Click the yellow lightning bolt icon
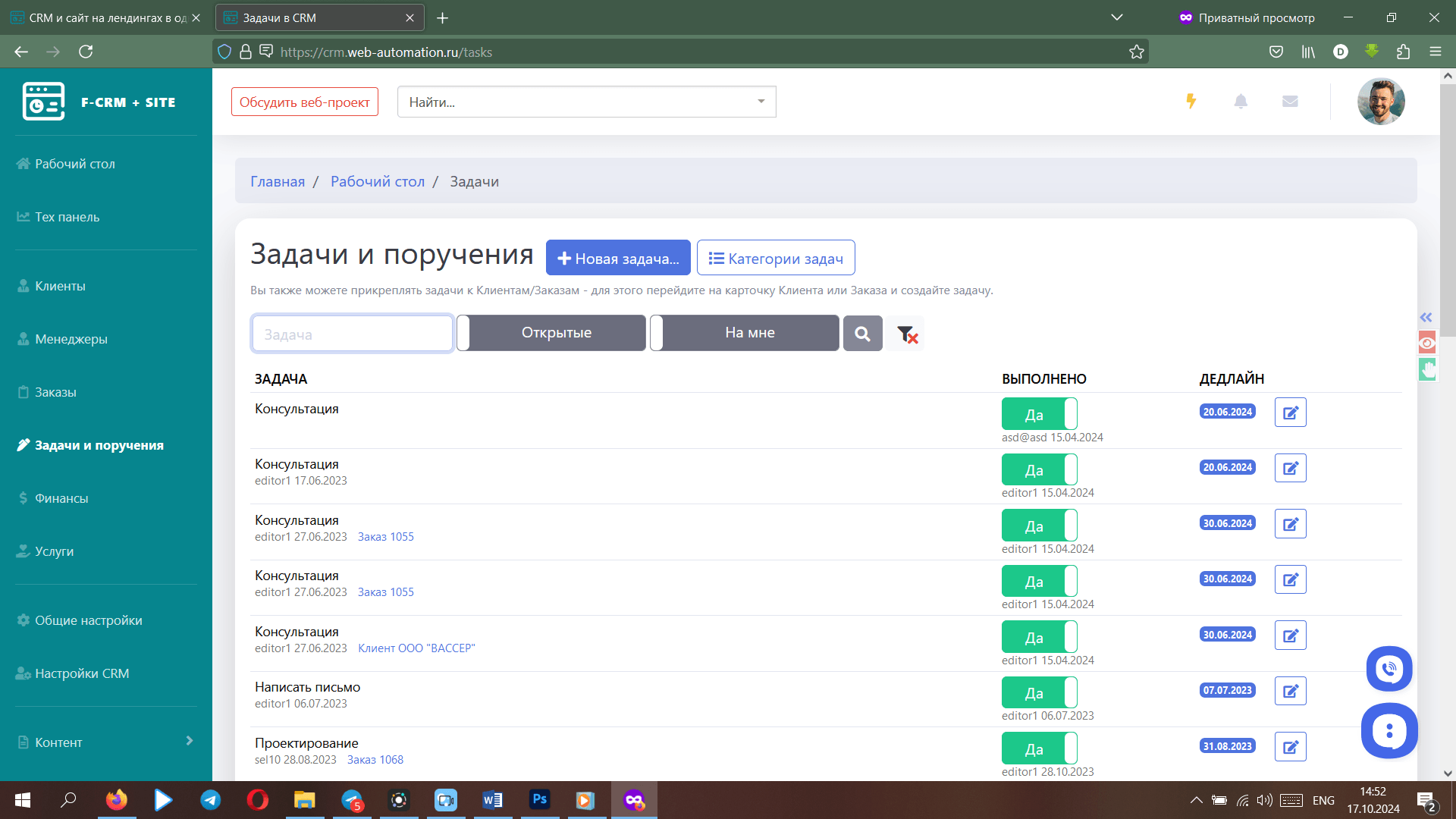 1191,101
